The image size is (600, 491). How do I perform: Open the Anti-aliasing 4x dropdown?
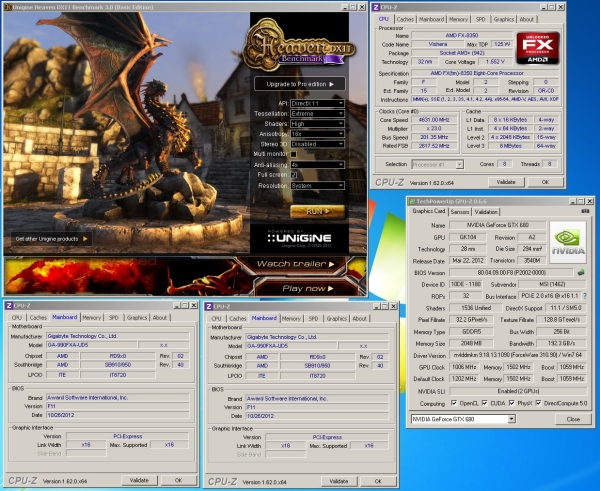click(x=317, y=165)
